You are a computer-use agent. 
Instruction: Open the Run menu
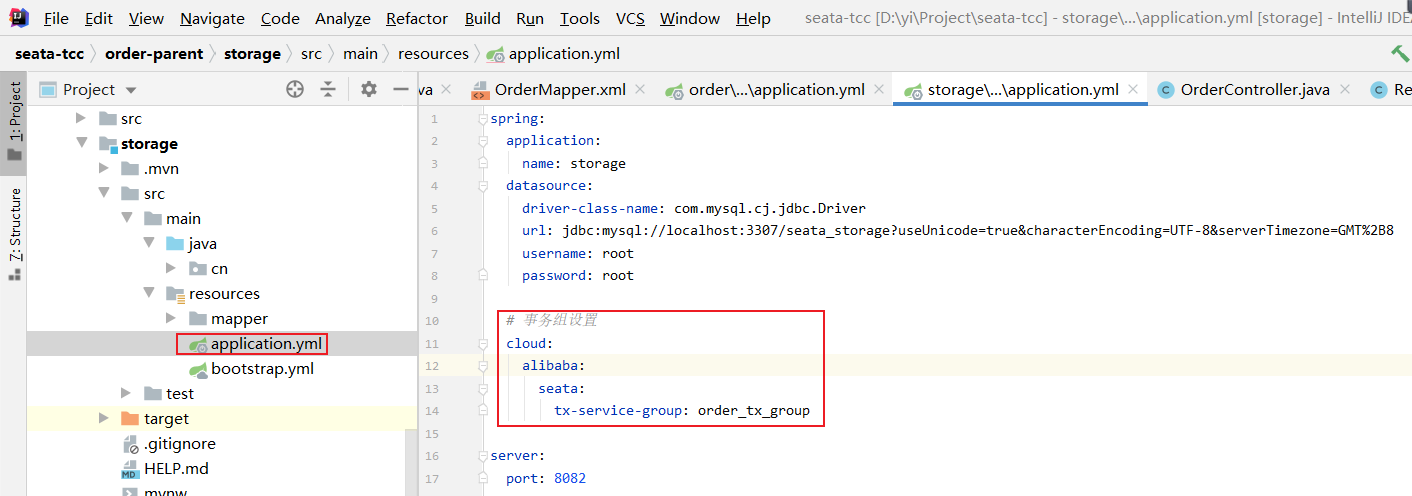[530, 19]
